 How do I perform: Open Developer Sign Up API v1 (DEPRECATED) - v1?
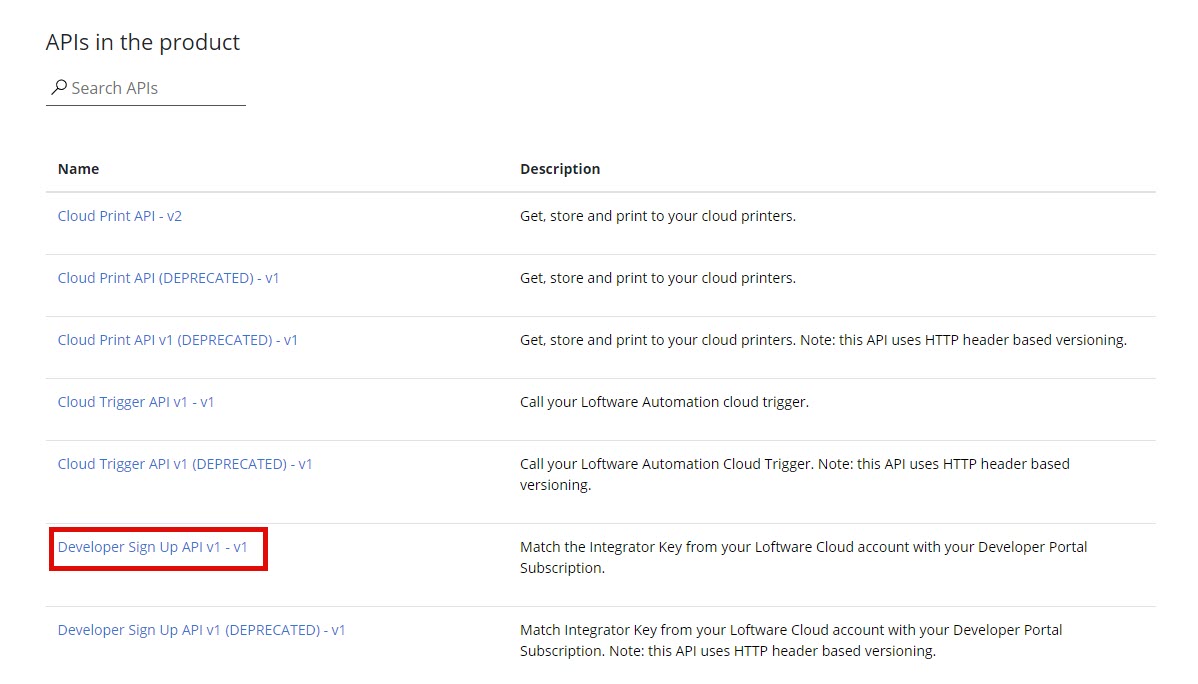pyautogui.click(x=201, y=630)
